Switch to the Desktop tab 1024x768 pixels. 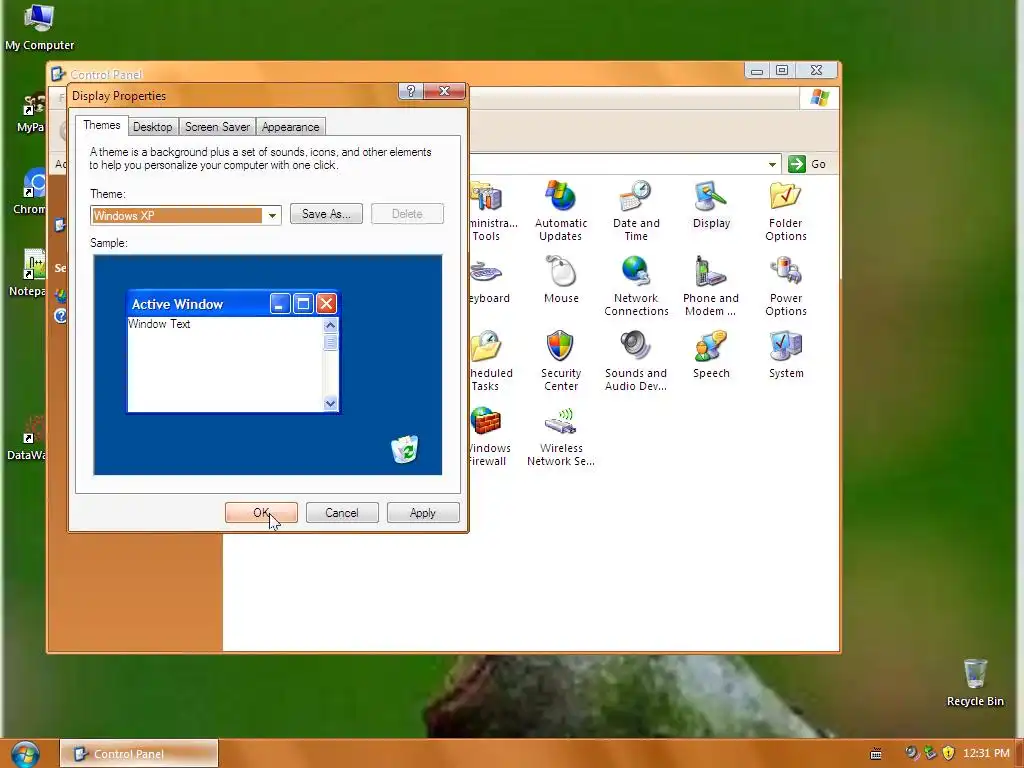[x=153, y=127]
